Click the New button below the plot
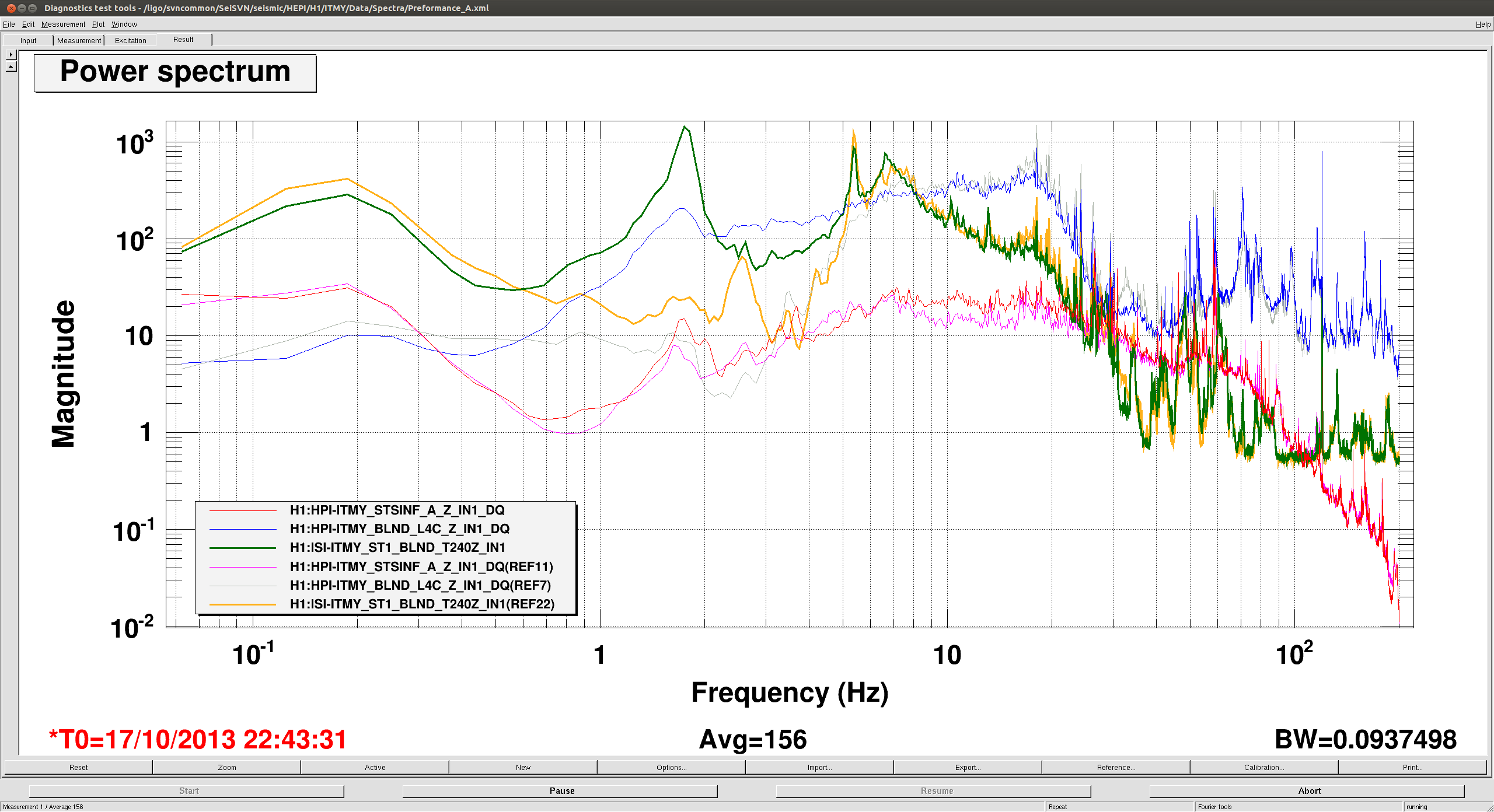 pos(523,767)
